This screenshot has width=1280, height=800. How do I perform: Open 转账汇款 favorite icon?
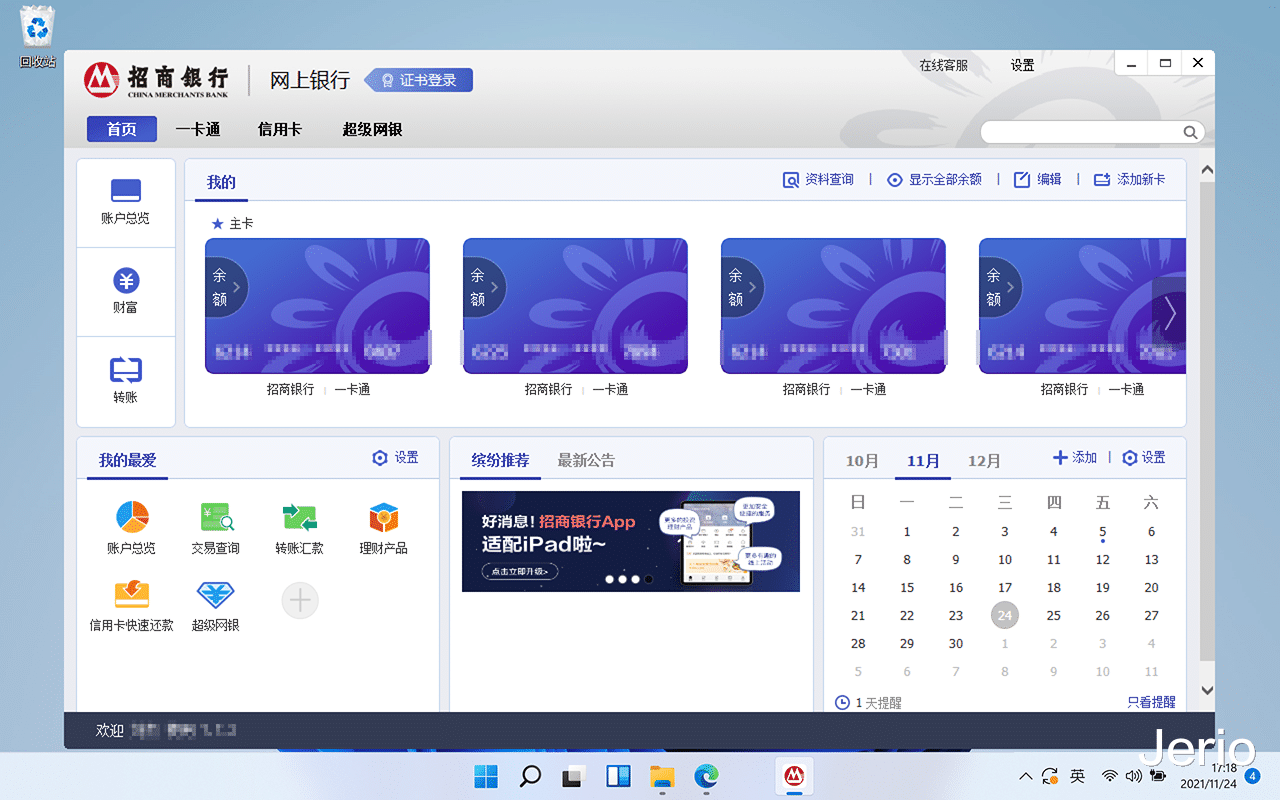(x=300, y=517)
